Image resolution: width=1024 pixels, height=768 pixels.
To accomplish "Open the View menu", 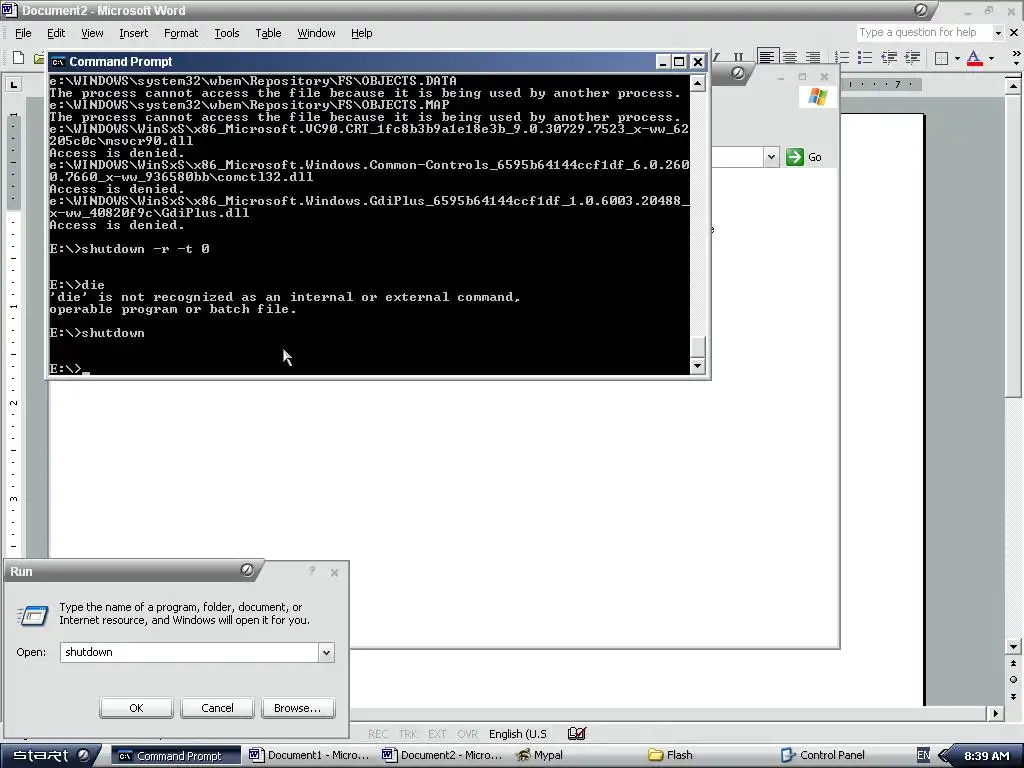I will 92,33.
